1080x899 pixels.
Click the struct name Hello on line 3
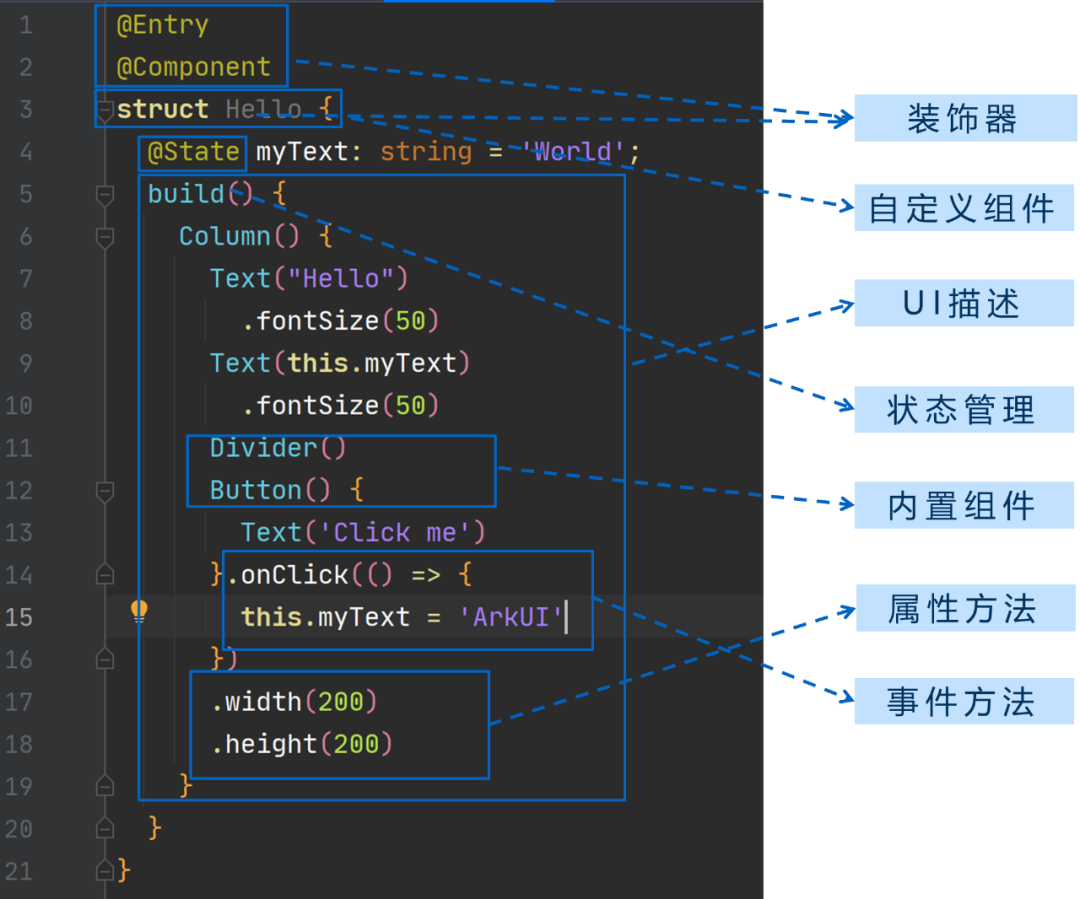[x=264, y=110]
